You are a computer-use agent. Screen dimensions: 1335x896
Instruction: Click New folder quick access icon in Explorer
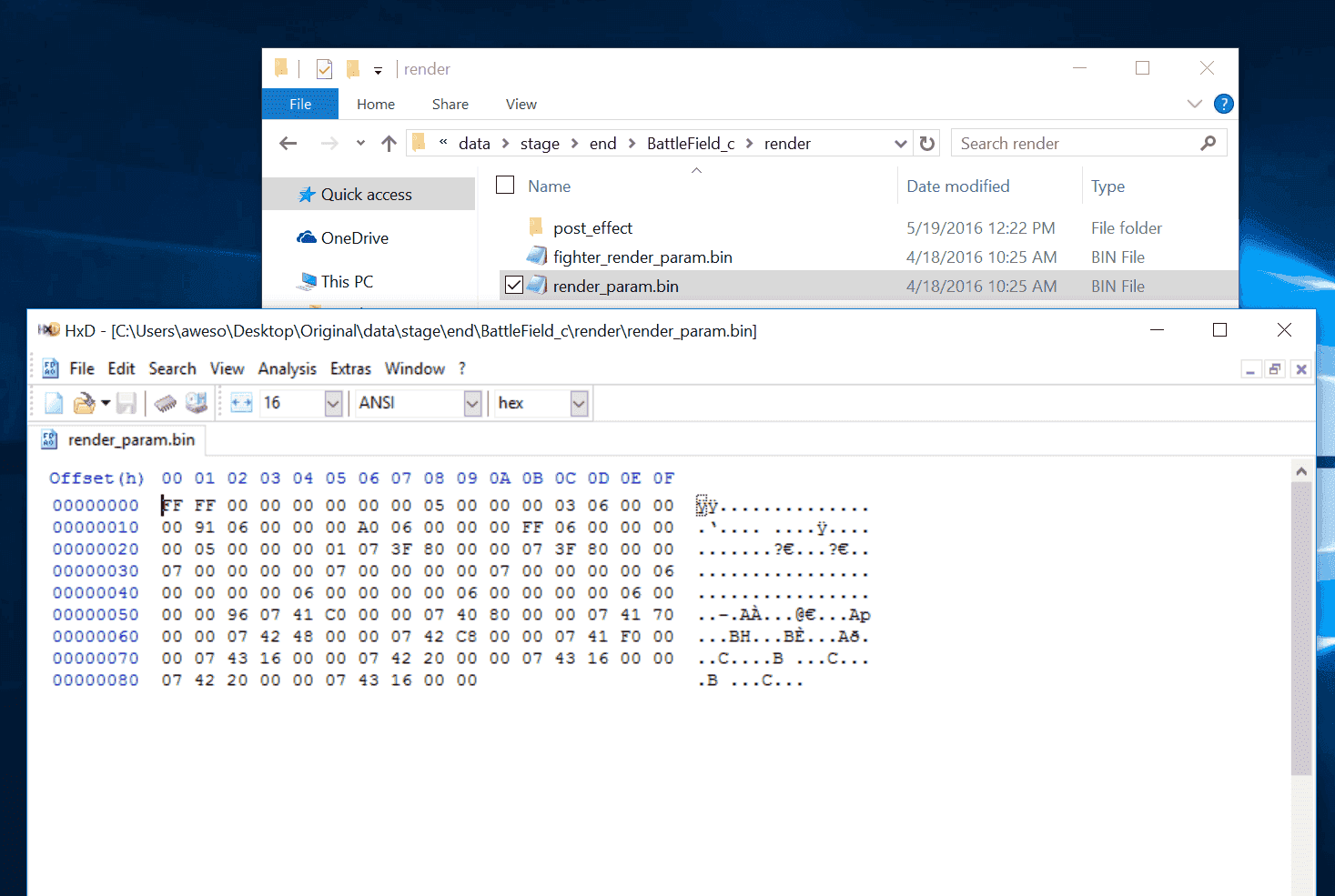tap(353, 69)
